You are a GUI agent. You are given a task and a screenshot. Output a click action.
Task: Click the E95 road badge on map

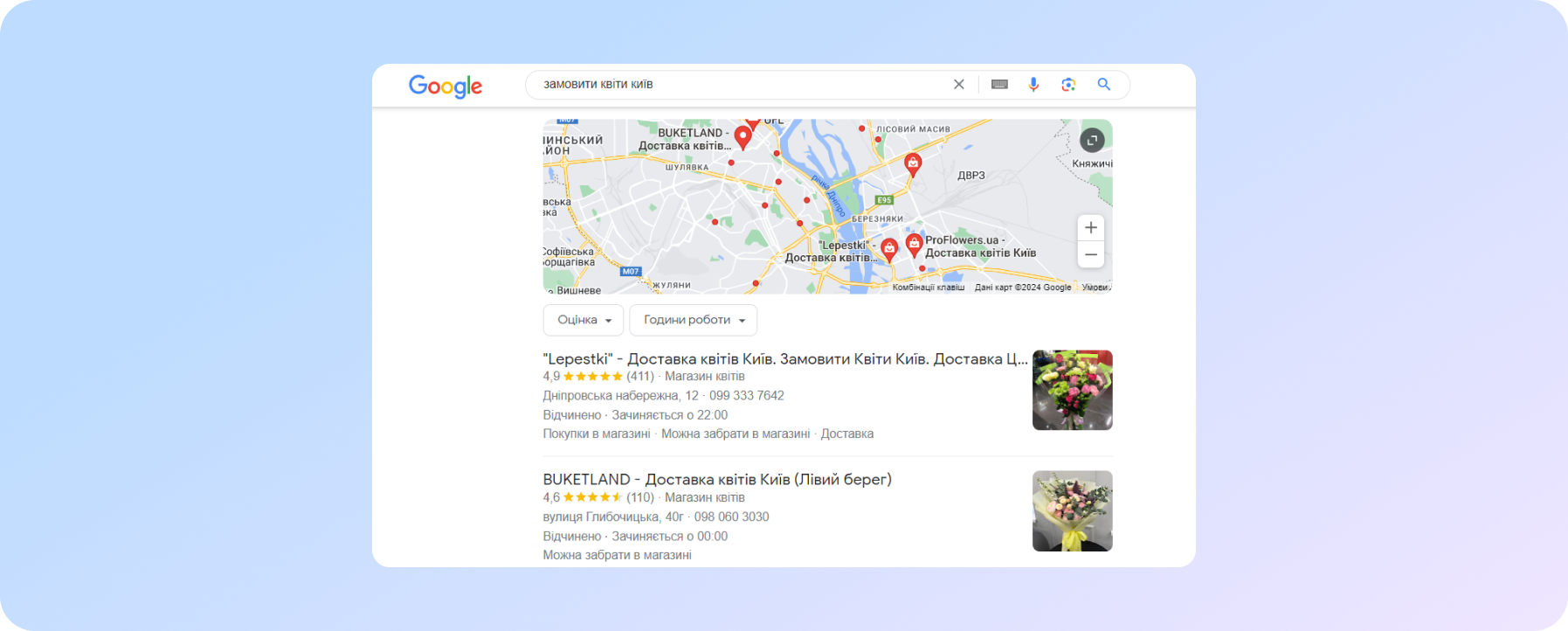tap(884, 200)
